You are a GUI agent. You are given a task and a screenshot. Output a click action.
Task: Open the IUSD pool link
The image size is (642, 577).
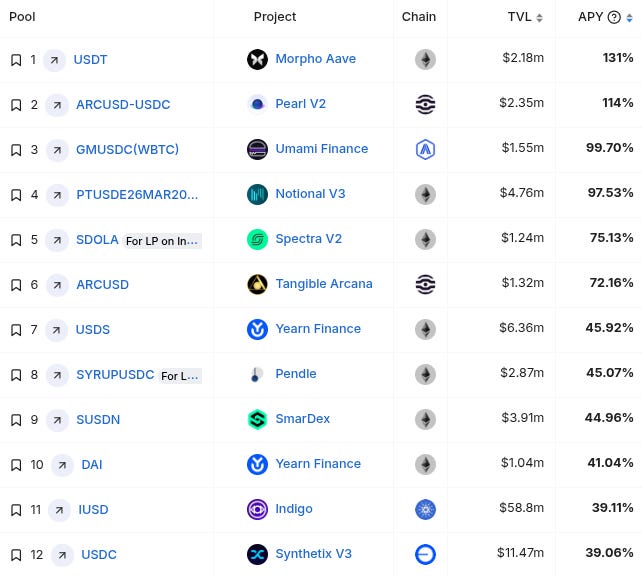[x=93, y=510]
